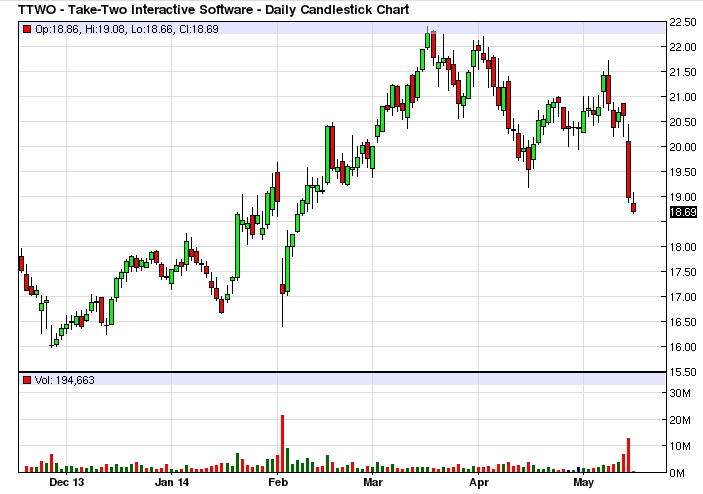The height and width of the screenshot is (494, 703).
Task: Click the 'Apr' date axis label
Action: [478, 483]
